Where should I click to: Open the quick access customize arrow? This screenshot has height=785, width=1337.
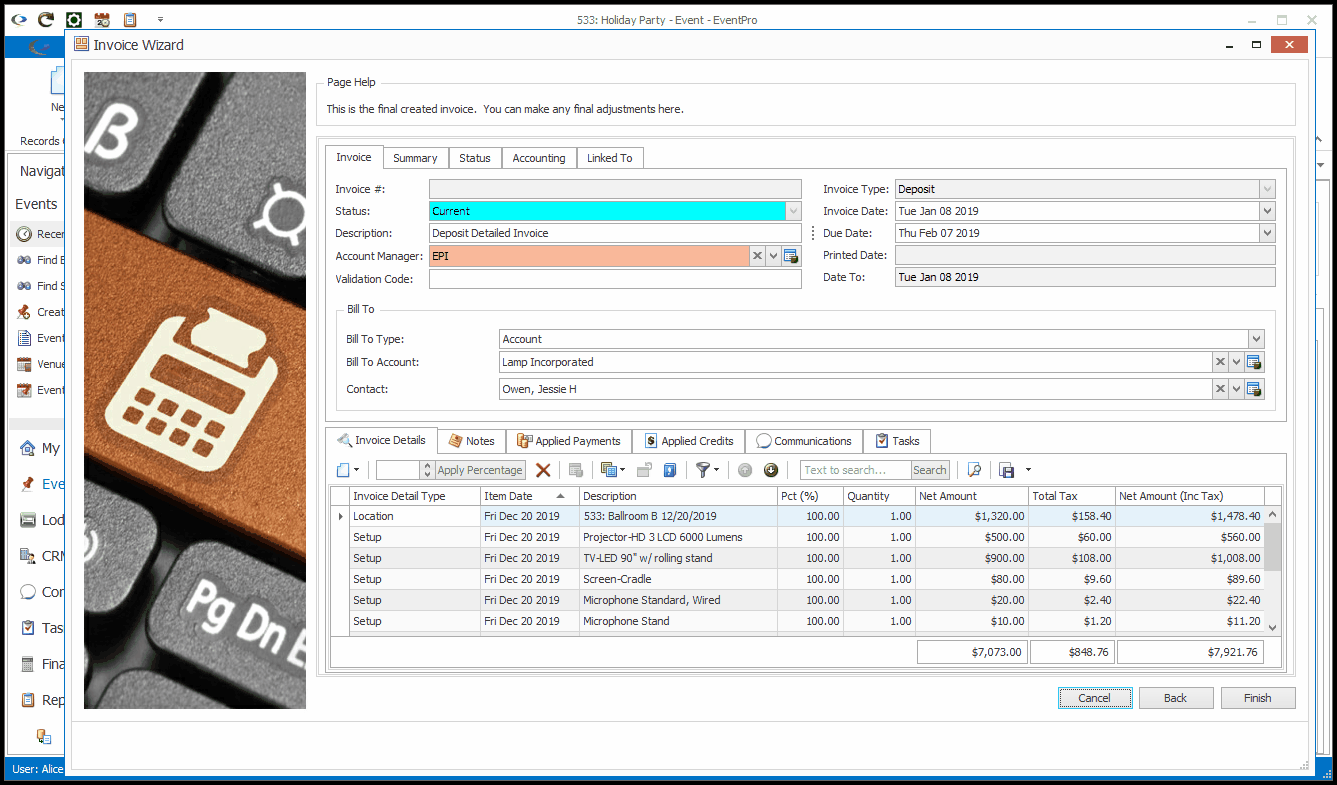[x=160, y=19]
